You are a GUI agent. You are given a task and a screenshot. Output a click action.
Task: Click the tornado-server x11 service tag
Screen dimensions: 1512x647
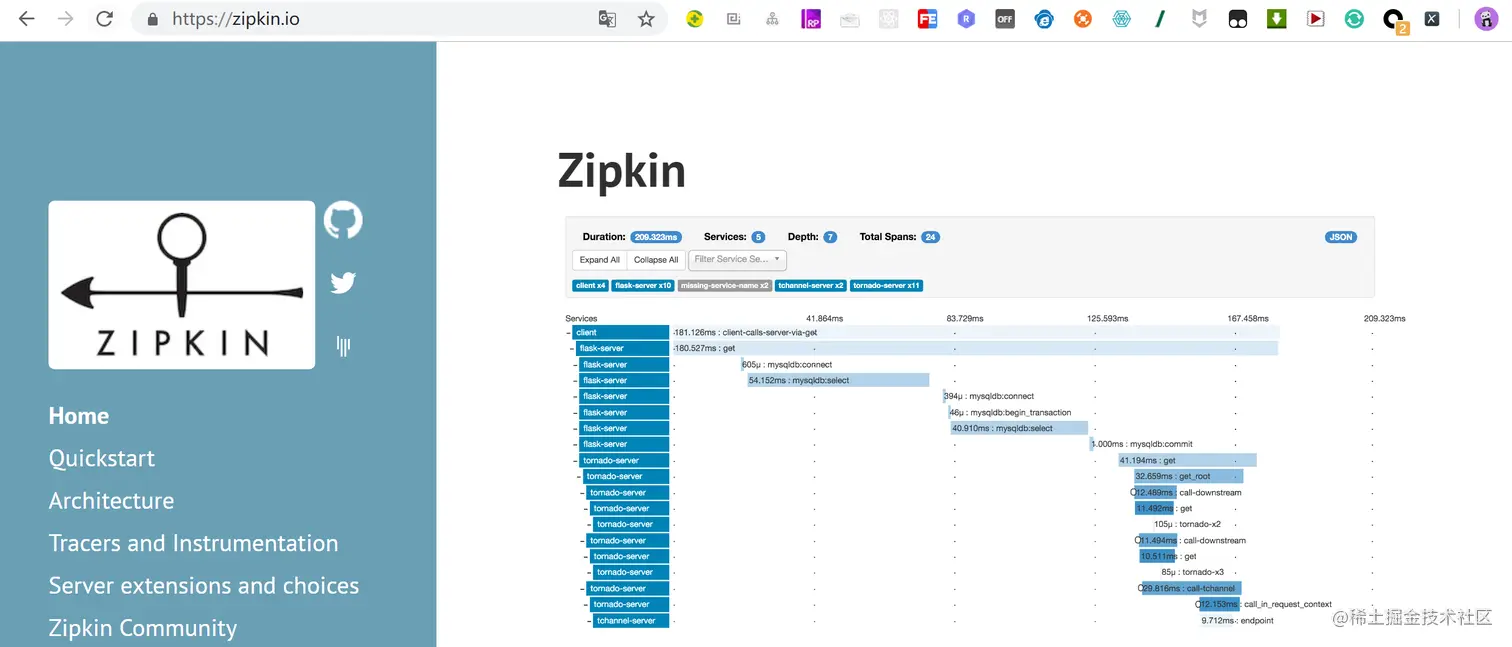coord(887,286)
